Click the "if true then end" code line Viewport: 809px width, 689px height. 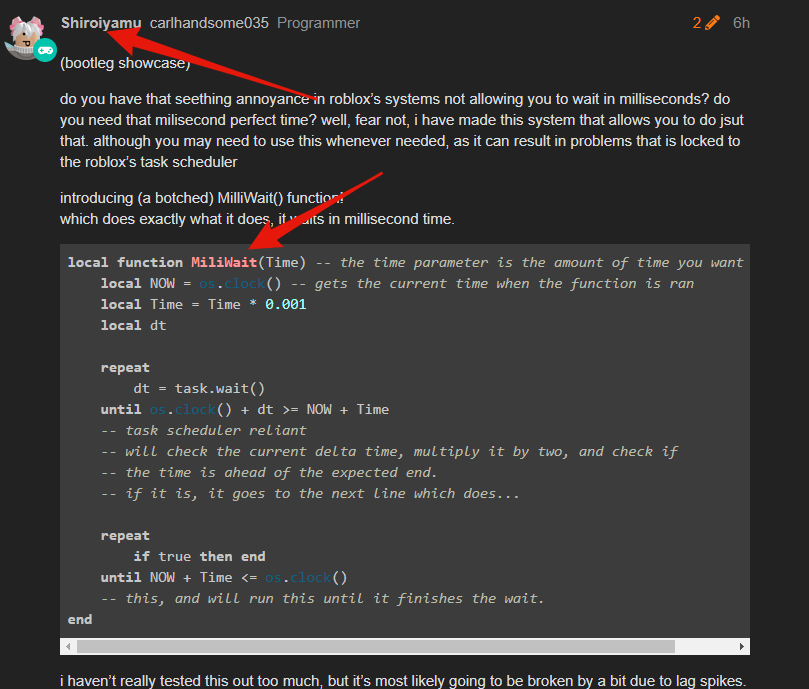pos(199,556)
